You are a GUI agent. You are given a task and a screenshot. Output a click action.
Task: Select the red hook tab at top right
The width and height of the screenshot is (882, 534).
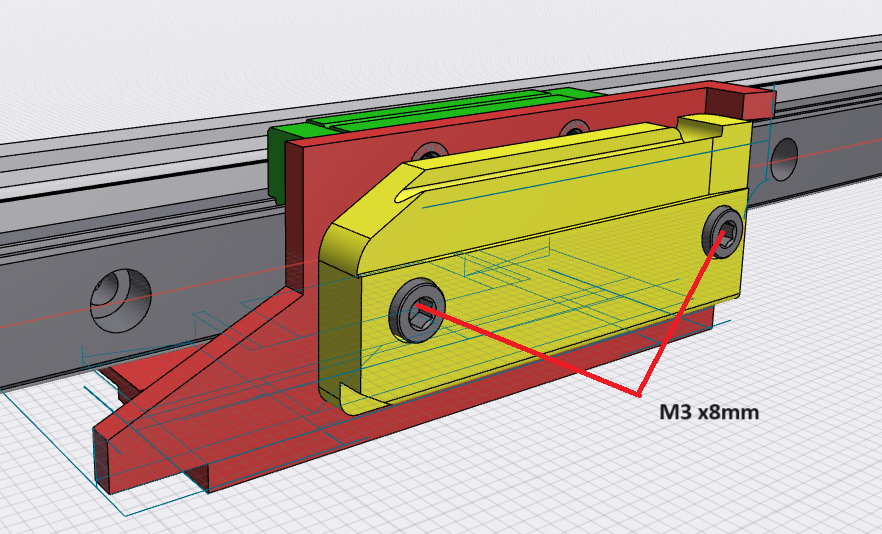746,99
